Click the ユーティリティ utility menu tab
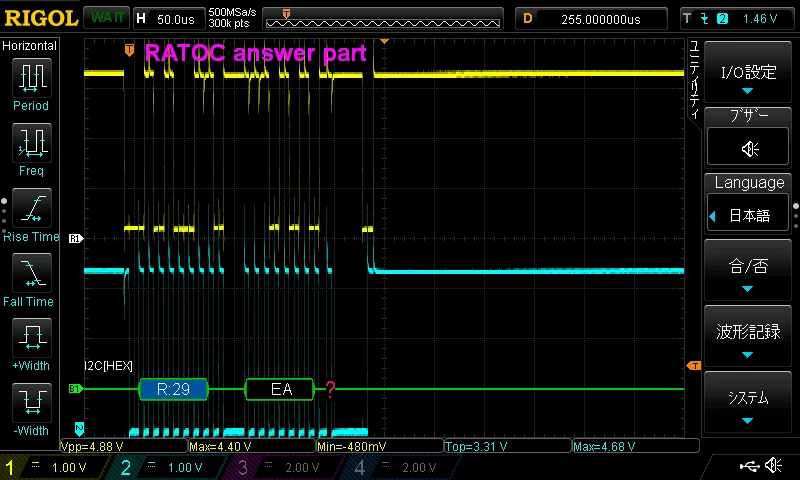 (x=694, y=80)
